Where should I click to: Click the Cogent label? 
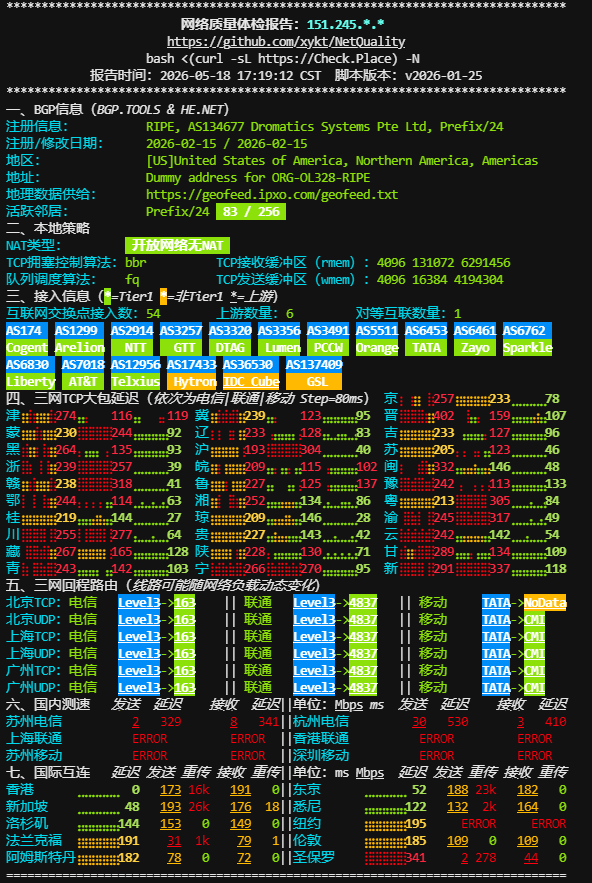[27, 347]
